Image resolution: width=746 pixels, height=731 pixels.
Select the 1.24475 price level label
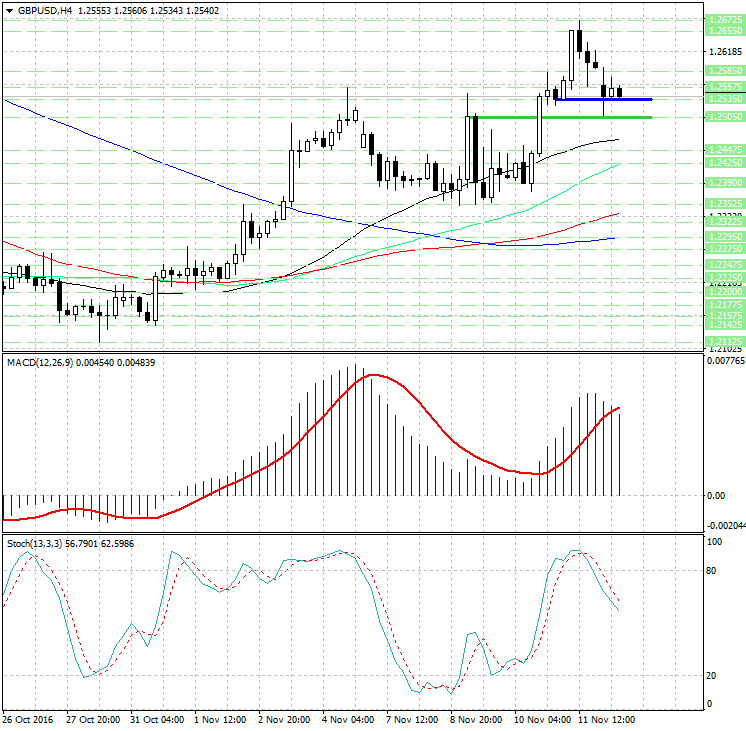(x=723, y=149)
